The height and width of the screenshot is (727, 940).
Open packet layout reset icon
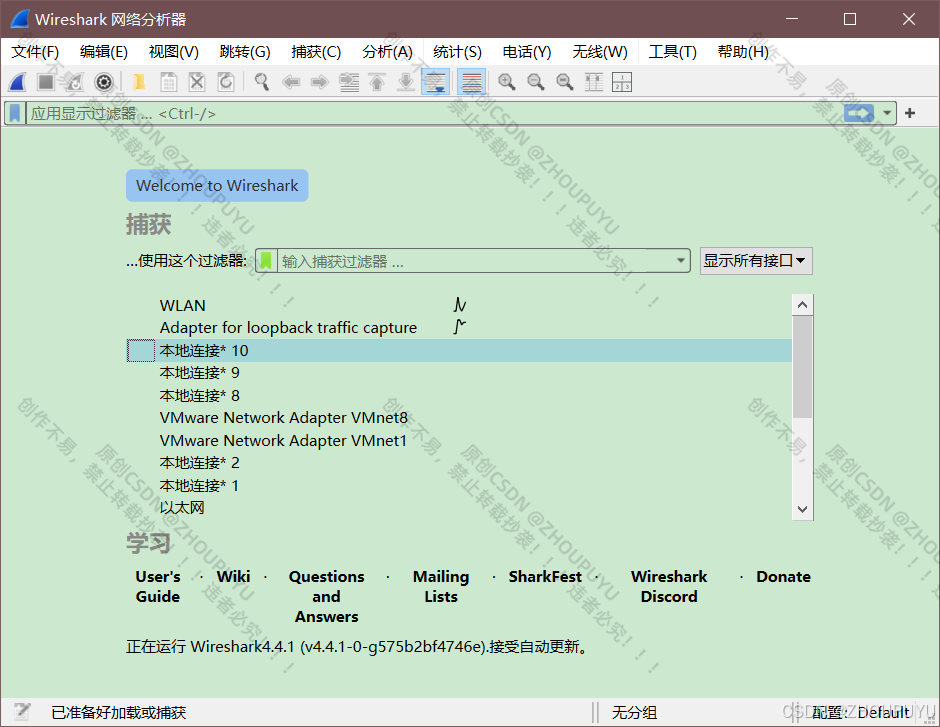622,82
